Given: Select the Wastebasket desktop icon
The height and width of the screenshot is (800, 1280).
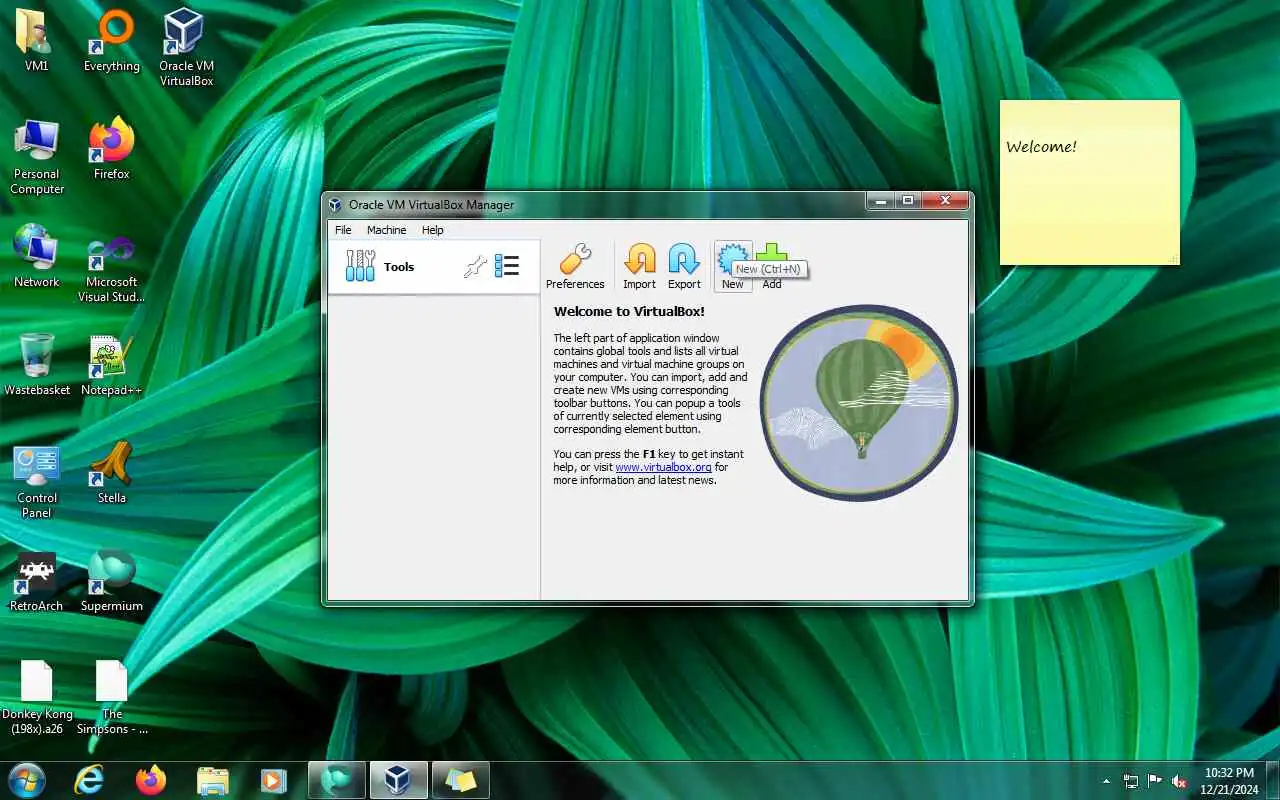Looking at the screenshot, I should [x=37, y=365].
